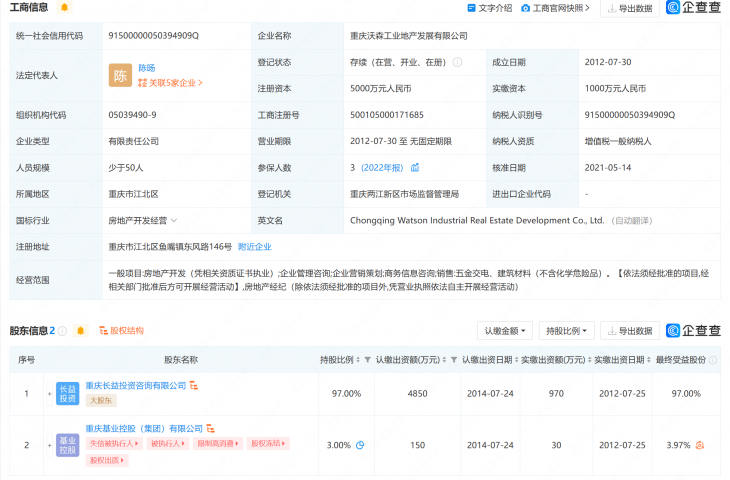The image size is (730, 480).
Task: Open the 2022年报 link
Action: click(x=382, y=168)
